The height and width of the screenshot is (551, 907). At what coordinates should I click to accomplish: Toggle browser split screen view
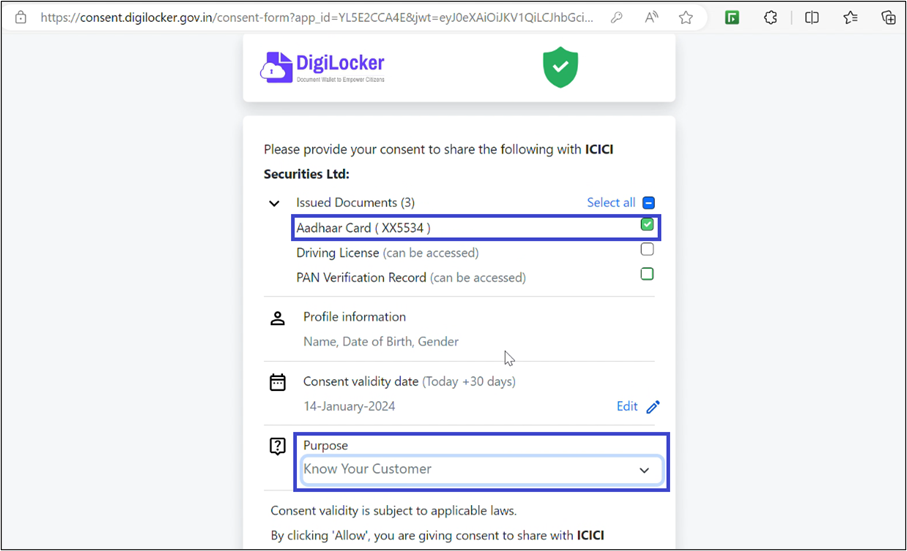(812, 17)
